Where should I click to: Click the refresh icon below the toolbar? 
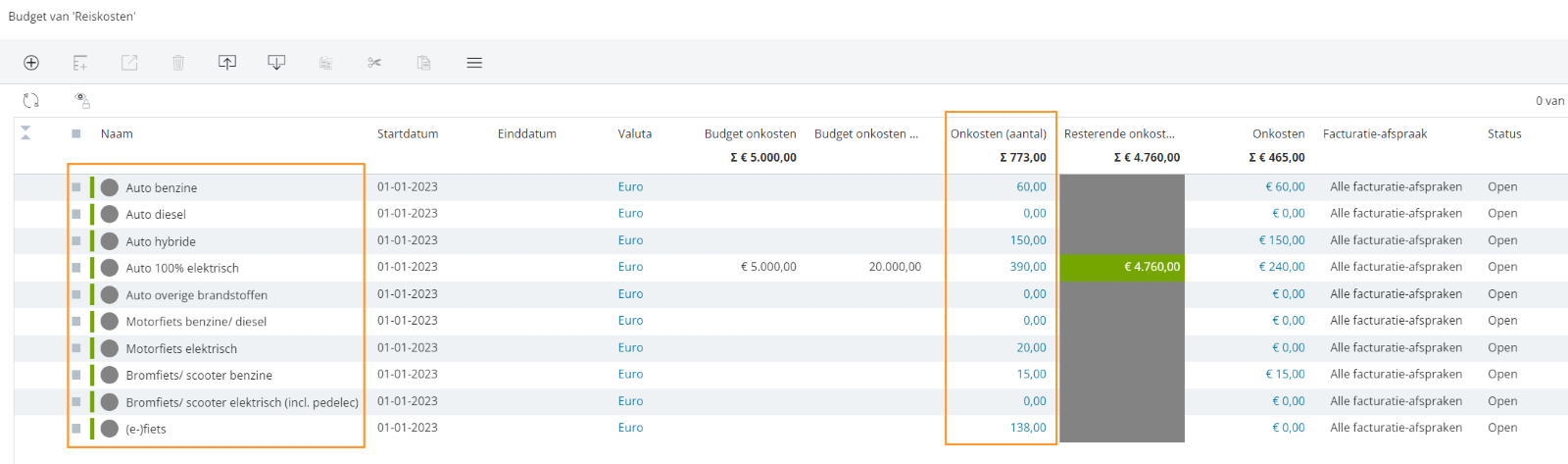point(31,100)
